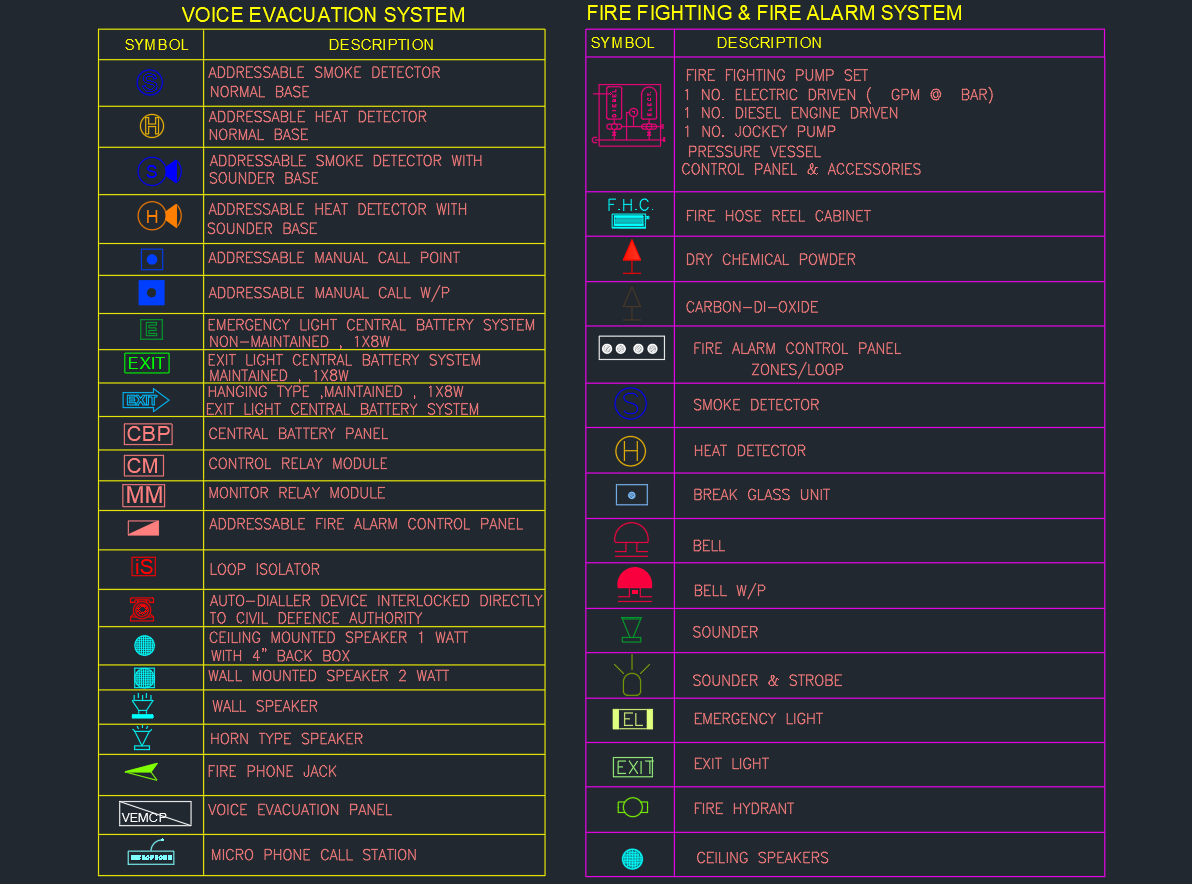Screen dimensions: 1192x884
Task: Select the Carbon-Di-Oxide description text
Action: [752, 307]
